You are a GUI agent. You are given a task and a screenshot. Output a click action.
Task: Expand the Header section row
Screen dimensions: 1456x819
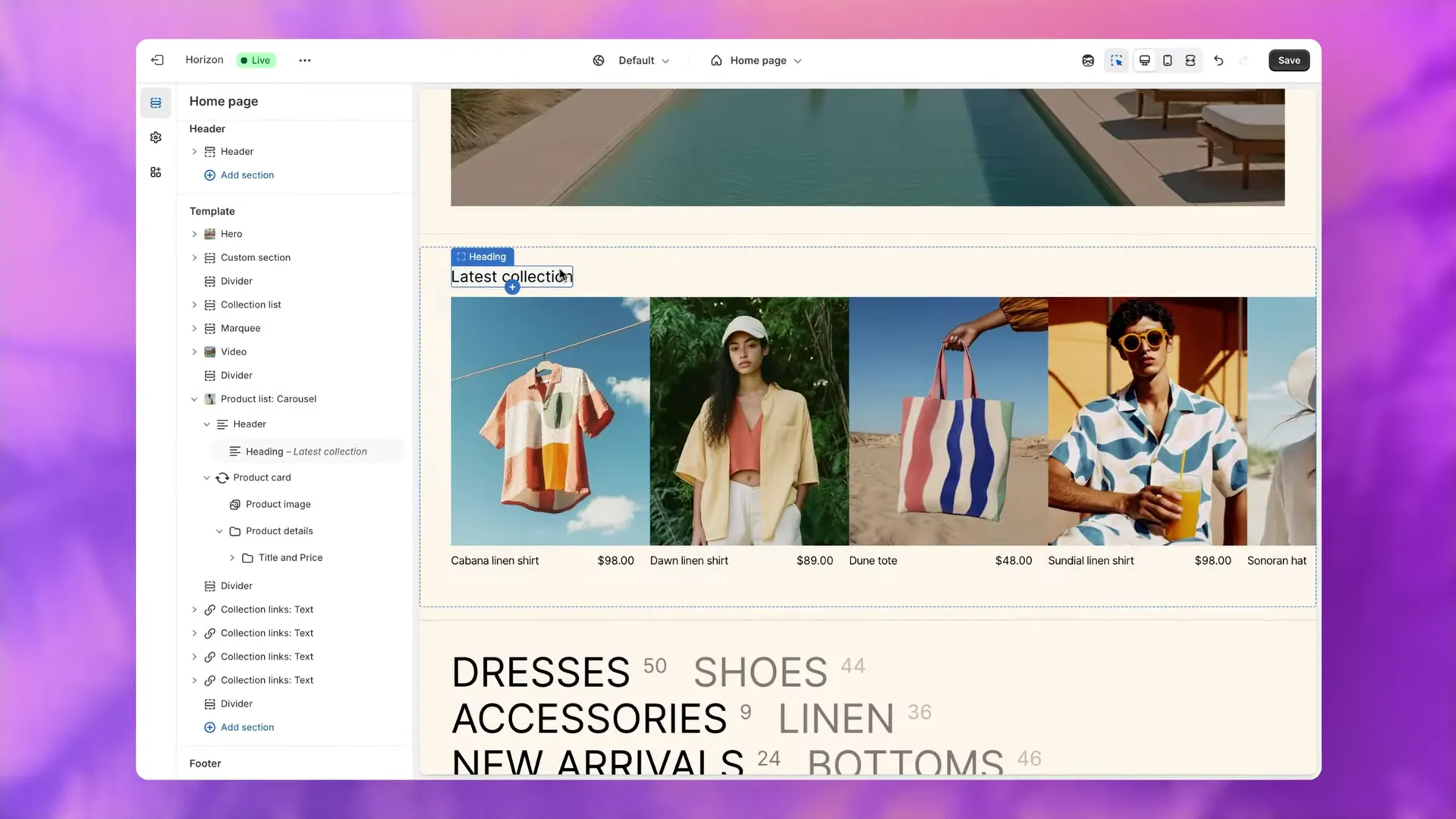click(194, 151)
